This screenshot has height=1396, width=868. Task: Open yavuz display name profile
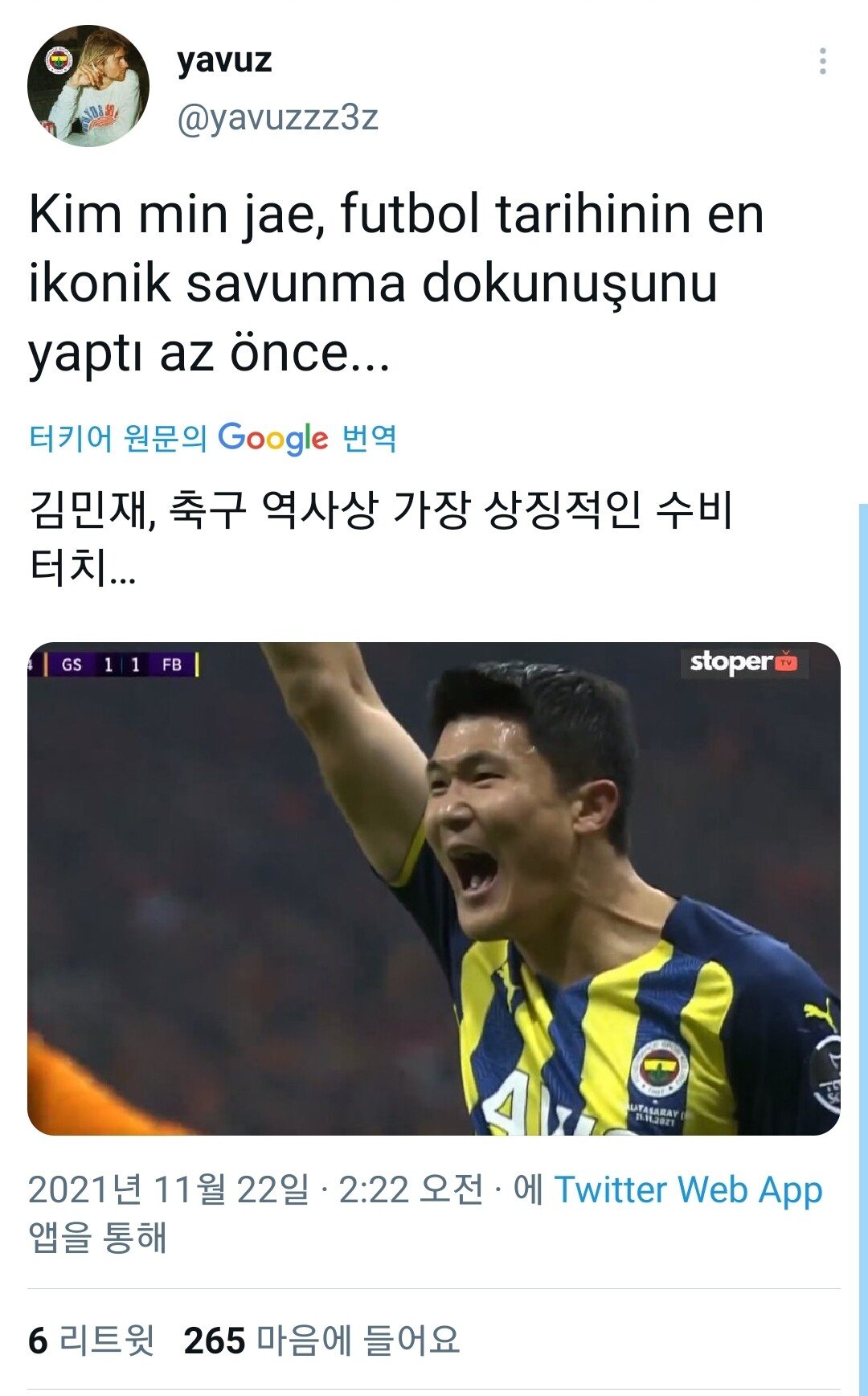point(224,60)
